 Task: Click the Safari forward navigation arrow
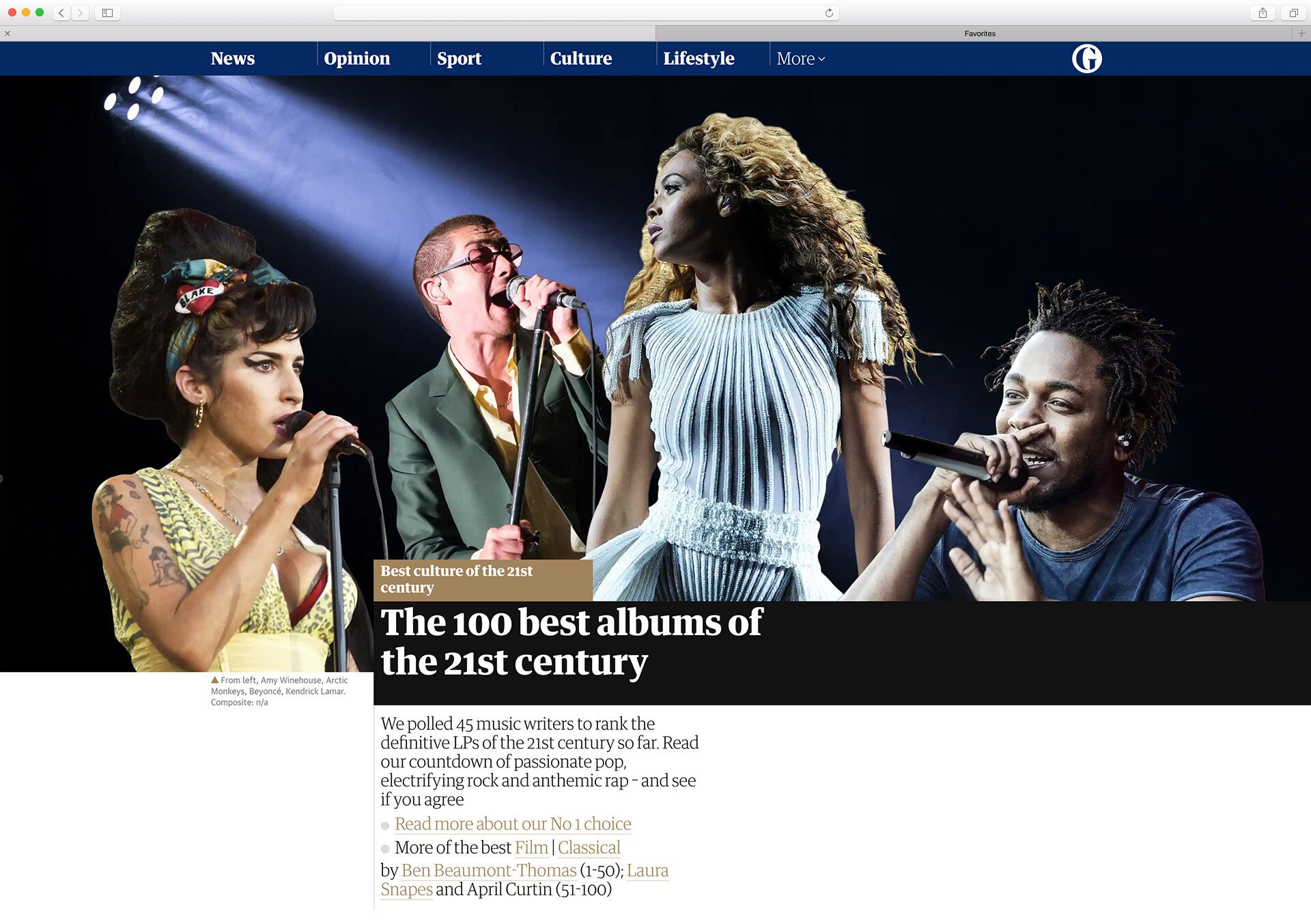(80, 13)
